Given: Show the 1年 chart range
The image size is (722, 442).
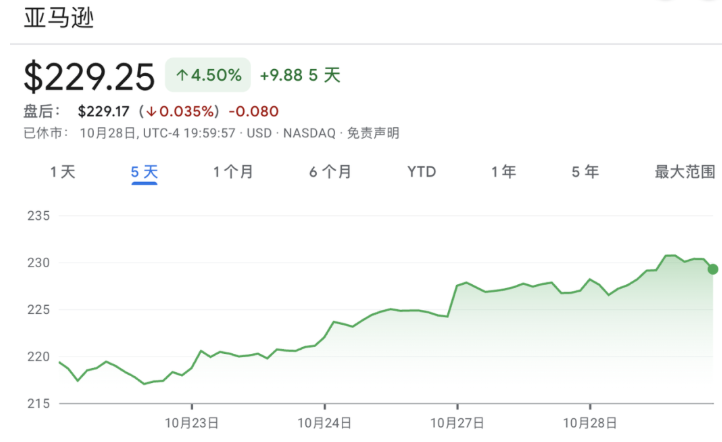Looking at the screenshot, I should (503, 172).
